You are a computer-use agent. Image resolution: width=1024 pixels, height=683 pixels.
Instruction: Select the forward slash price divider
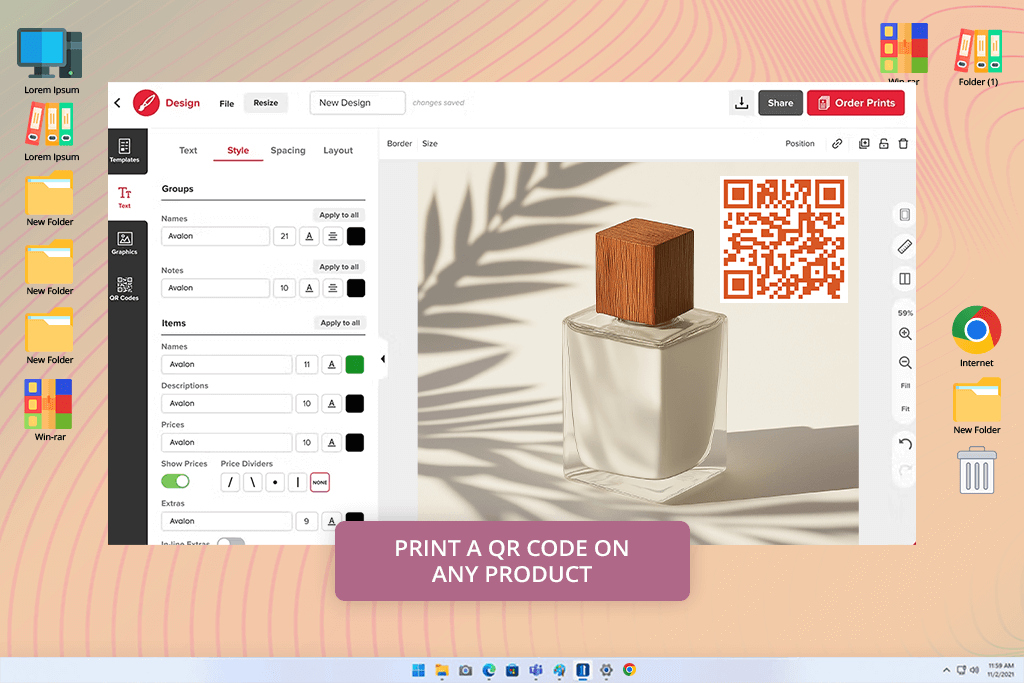(230, 483)
